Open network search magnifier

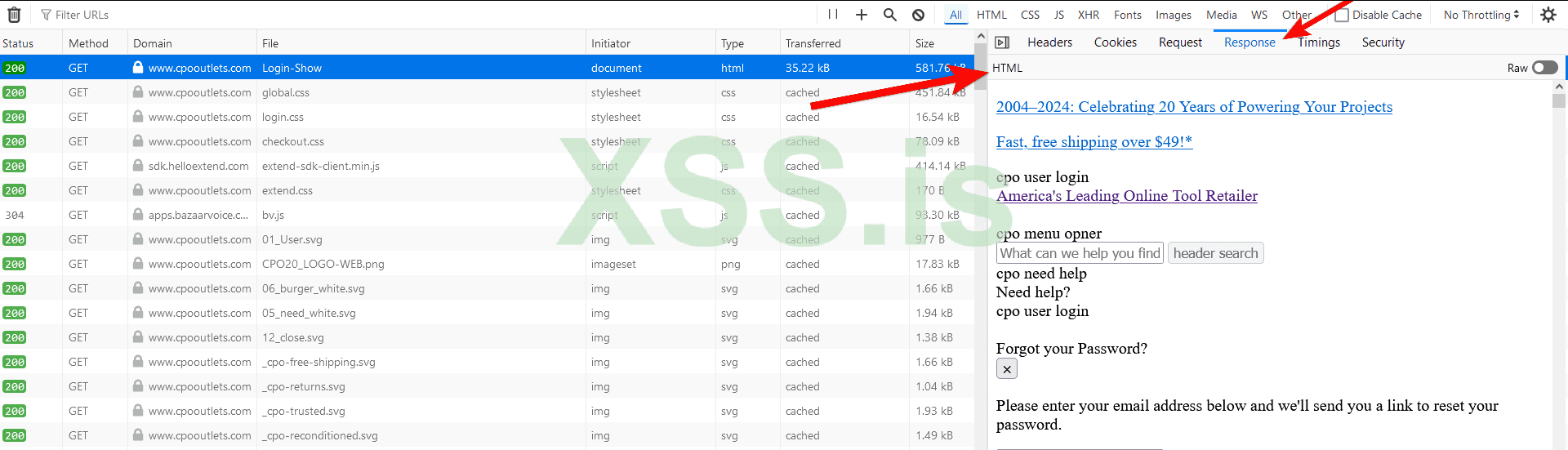point(890,15)
